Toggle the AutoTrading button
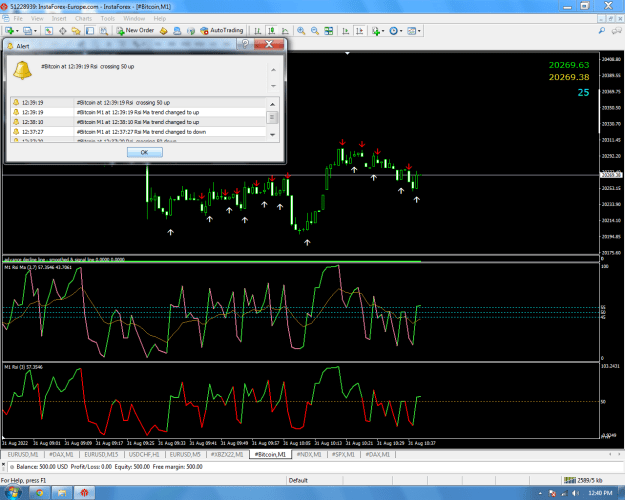Image resolution: width=625 pixels, height=500 pixels. click(x=222, y=30)
